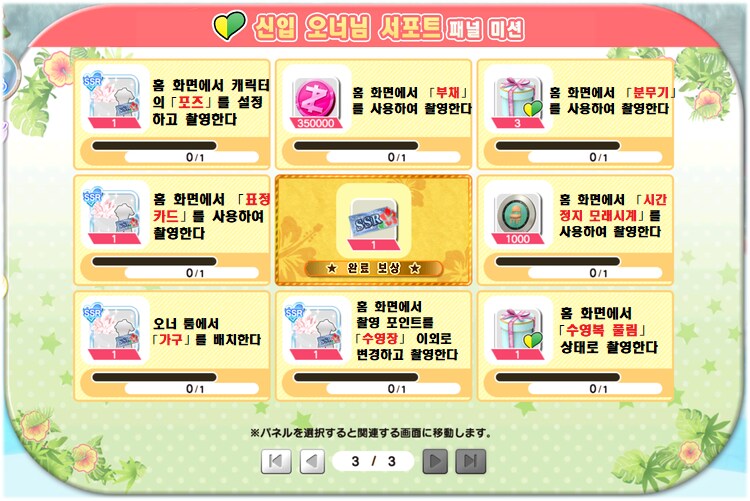Click the SSR reward icon in 표정 카드 mission
Viewport: 750px width, 501px height.
pyautogui.click(x=114, y=215)
